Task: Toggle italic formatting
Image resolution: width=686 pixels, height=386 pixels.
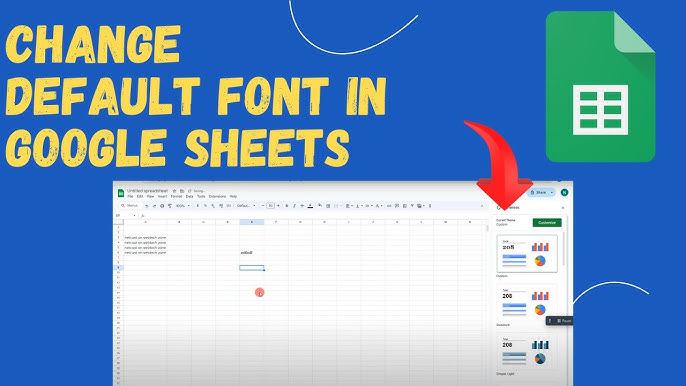Action: [x=294, y=206]
